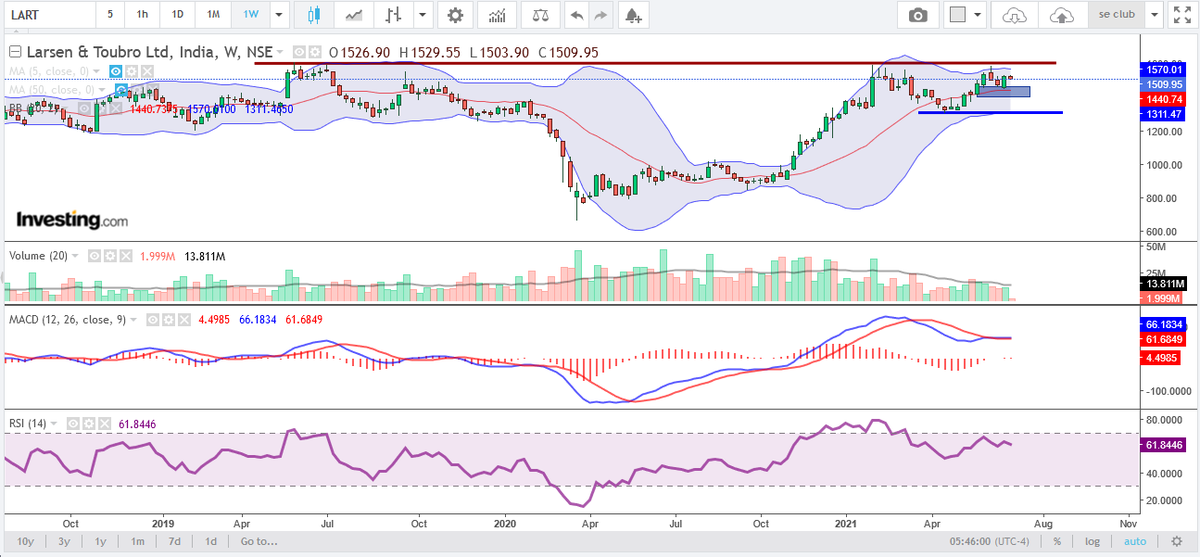Collapse the main chart legend minus box
Screen dimensions: 1200x557
pyautogui.click(x=13, y=52)
